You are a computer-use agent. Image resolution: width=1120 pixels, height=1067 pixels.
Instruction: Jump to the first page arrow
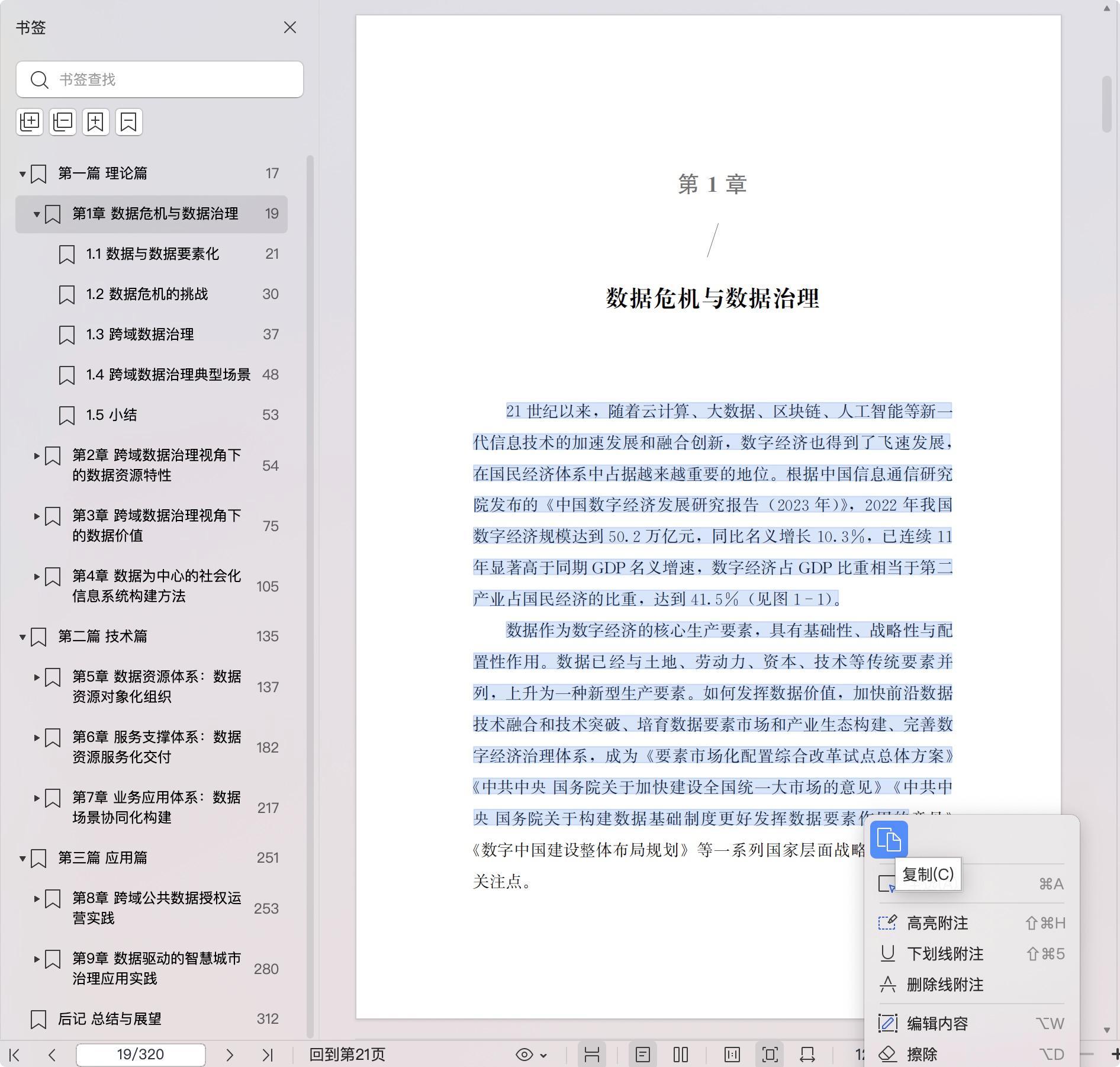(x=15, y=1055)
